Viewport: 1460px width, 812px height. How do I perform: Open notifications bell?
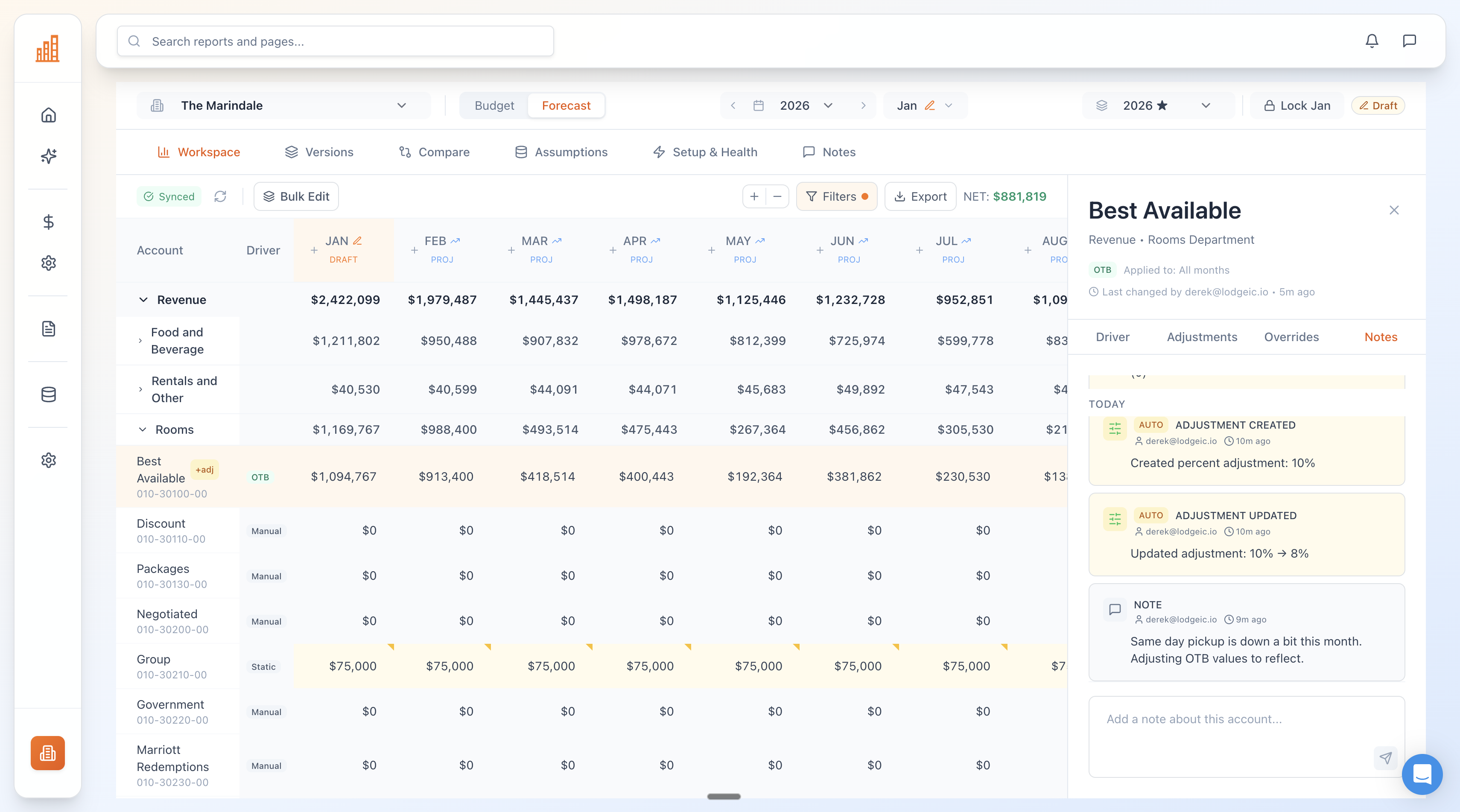[x=1372, y=41]
